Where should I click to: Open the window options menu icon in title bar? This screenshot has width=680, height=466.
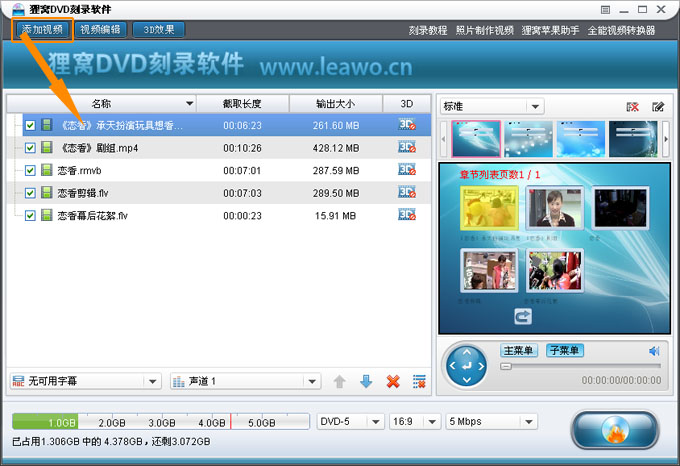(605, 10)
